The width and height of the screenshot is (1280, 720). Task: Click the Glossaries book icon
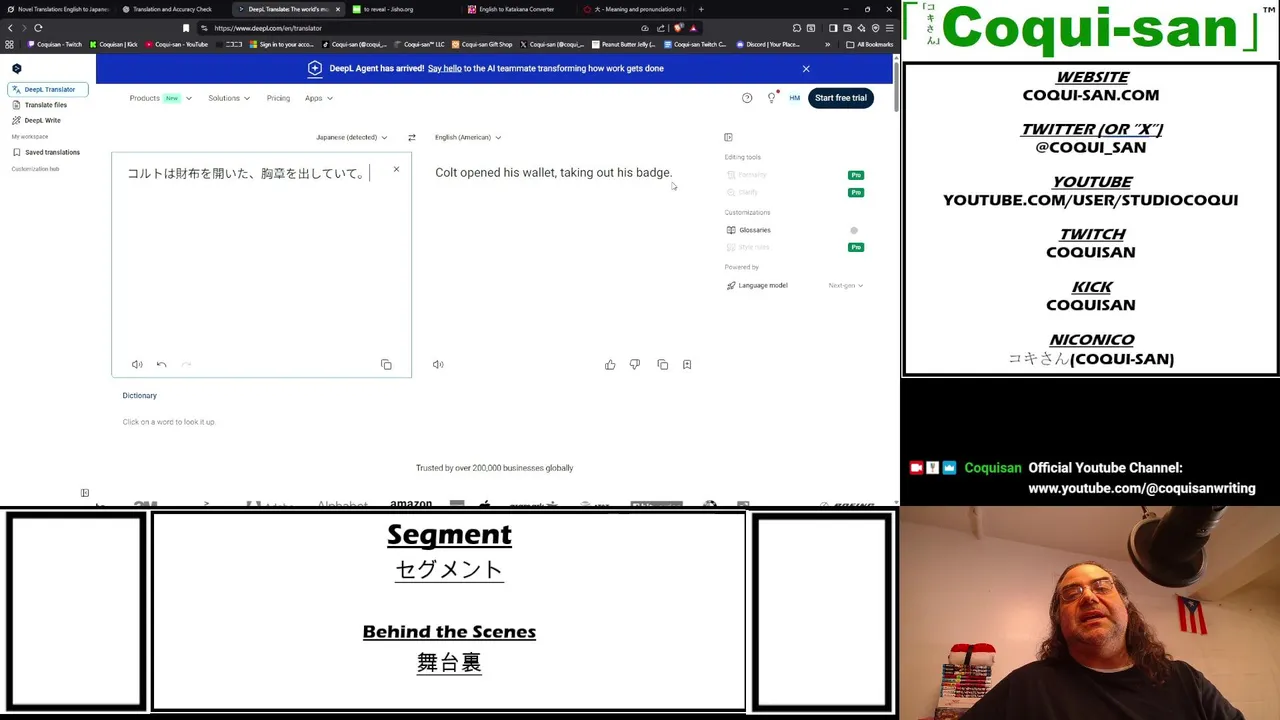(x=731, y=230)
